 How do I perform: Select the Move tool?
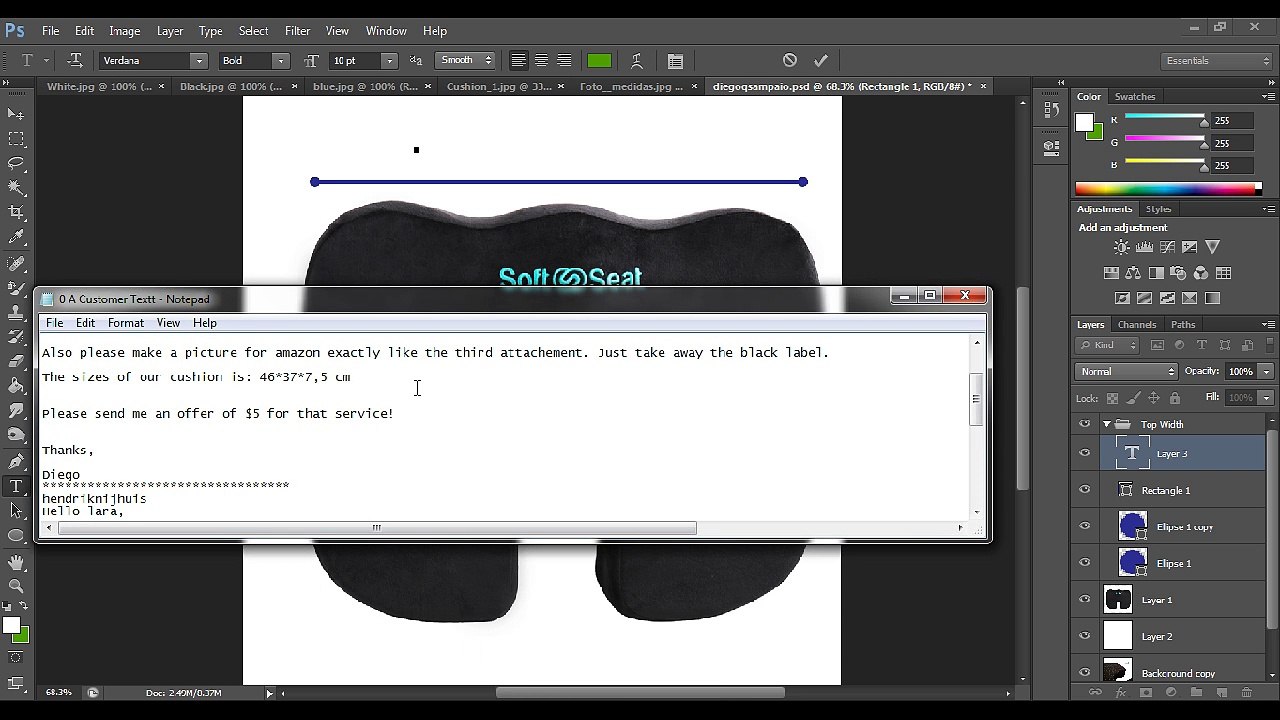tap(16, 114)
